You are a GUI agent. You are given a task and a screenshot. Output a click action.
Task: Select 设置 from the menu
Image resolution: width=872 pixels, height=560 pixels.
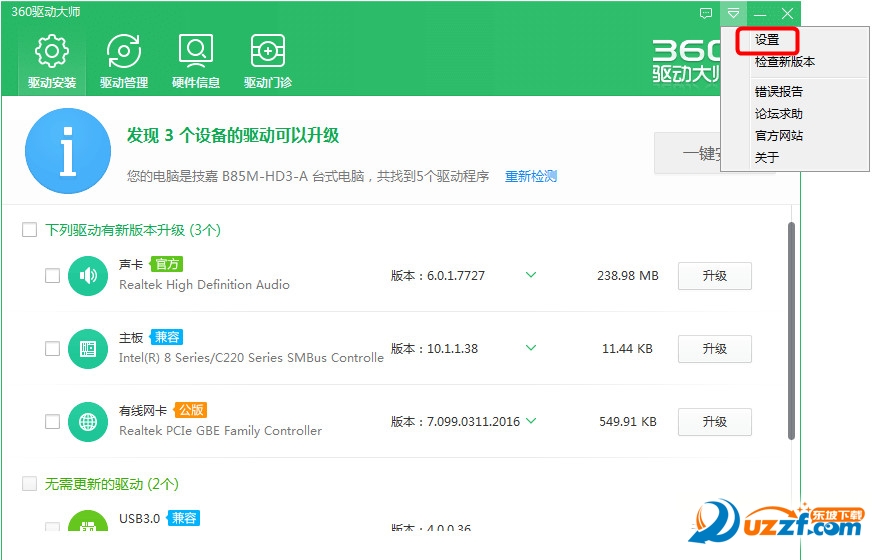(767, 40)
